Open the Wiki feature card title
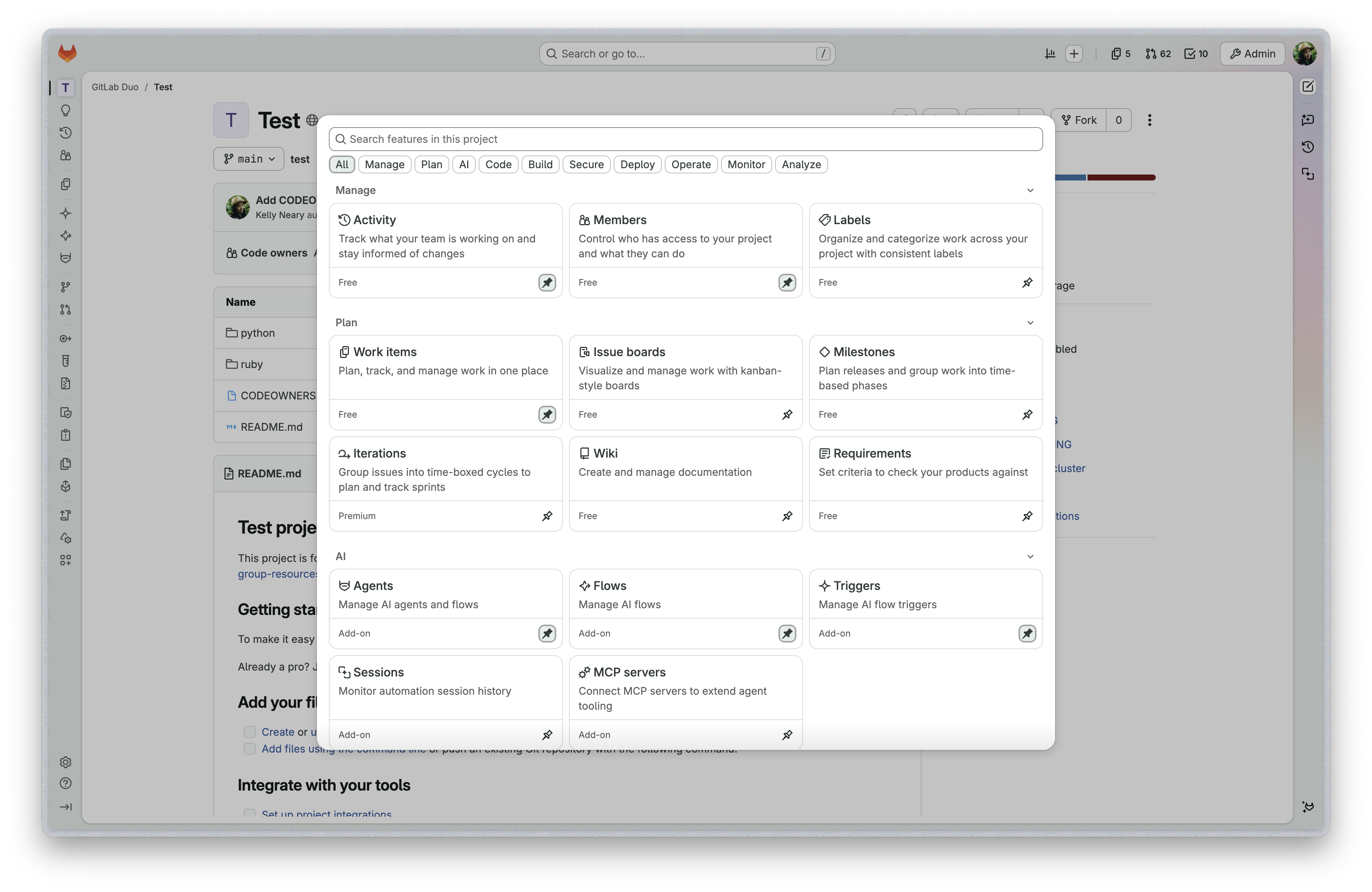 [605, 453]
